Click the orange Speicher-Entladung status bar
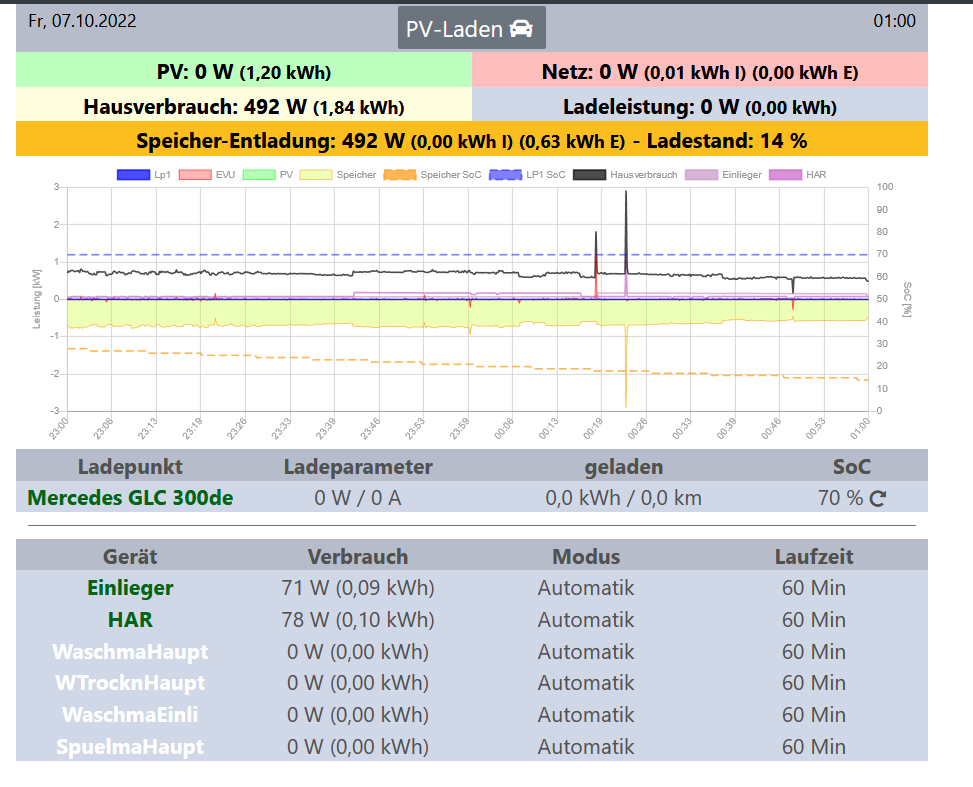Screen dimensions: 973x787 click(471, 141)
